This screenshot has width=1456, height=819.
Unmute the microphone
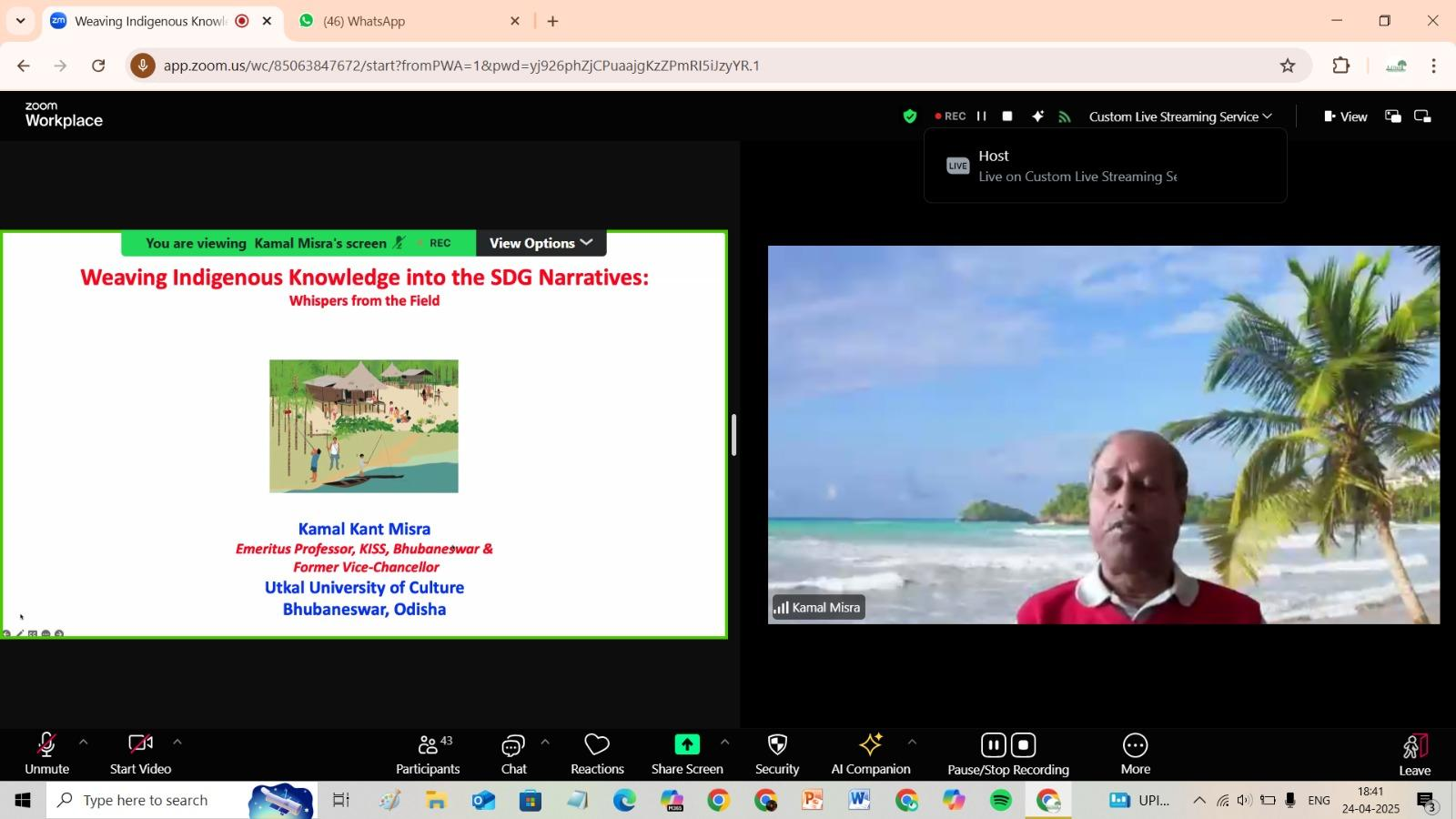46,754
